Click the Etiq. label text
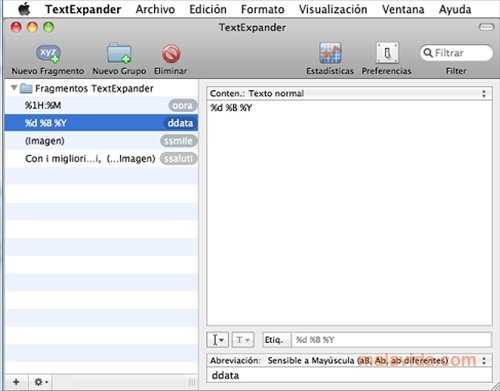Screen dimensions: 500x391 pos(274,340)
